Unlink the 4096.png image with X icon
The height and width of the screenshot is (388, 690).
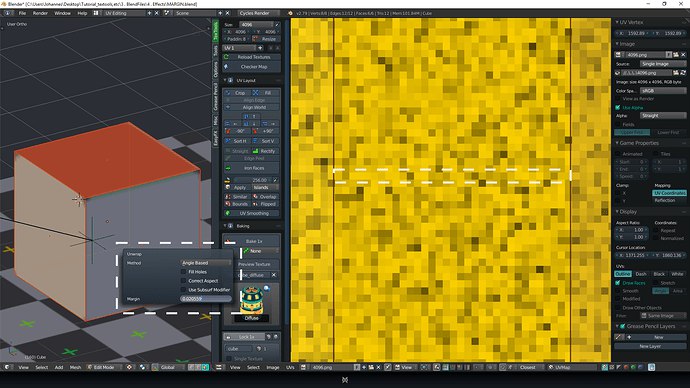(683, 55)
